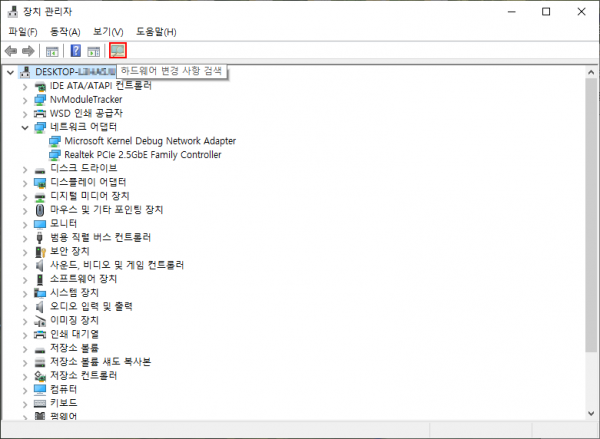Click the Properties pane icon right of Help
The image size is (600, 439).
tap(93, 51)
